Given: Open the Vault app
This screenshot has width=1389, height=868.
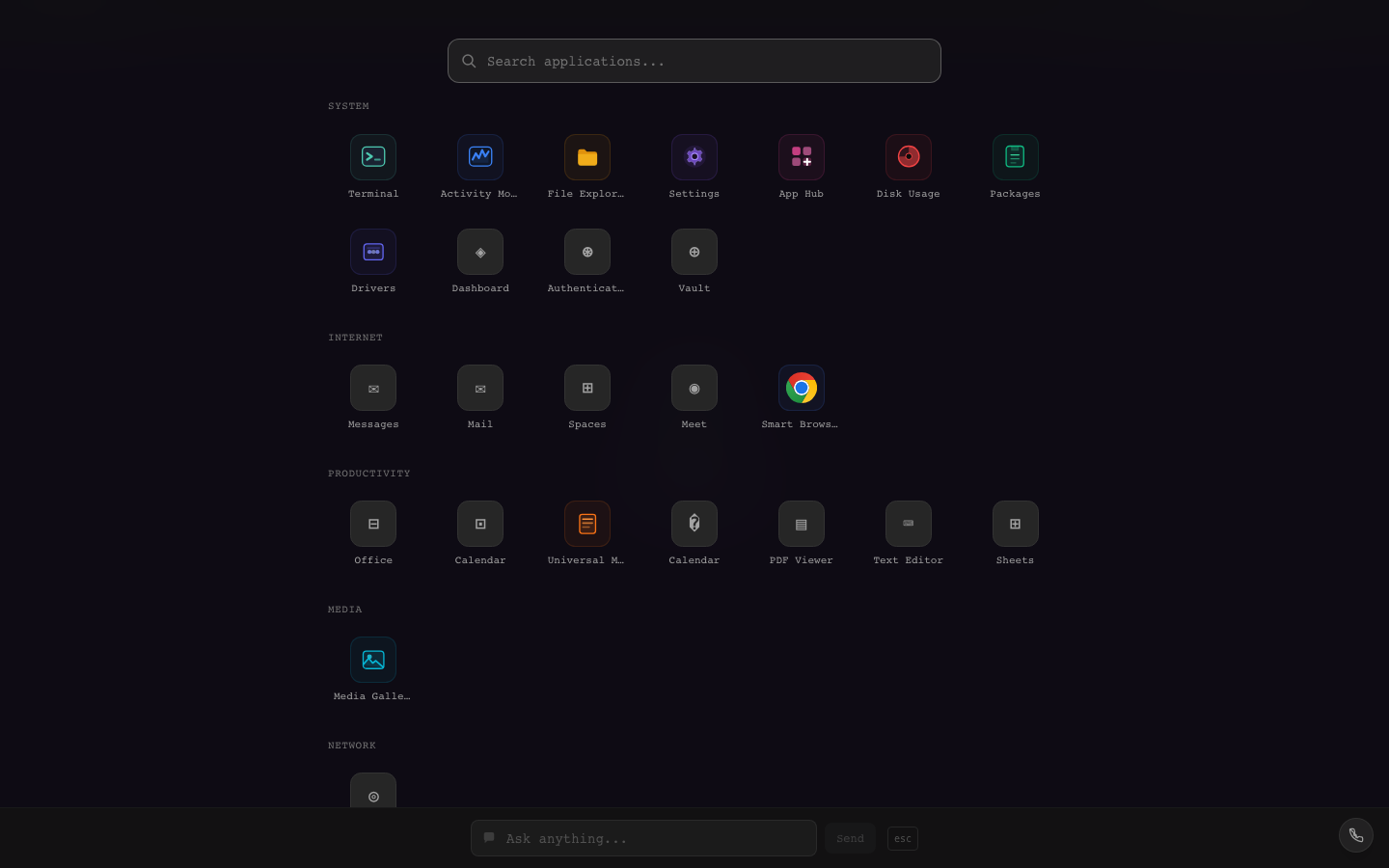Looking at the screenshot, I should [694, 252].
